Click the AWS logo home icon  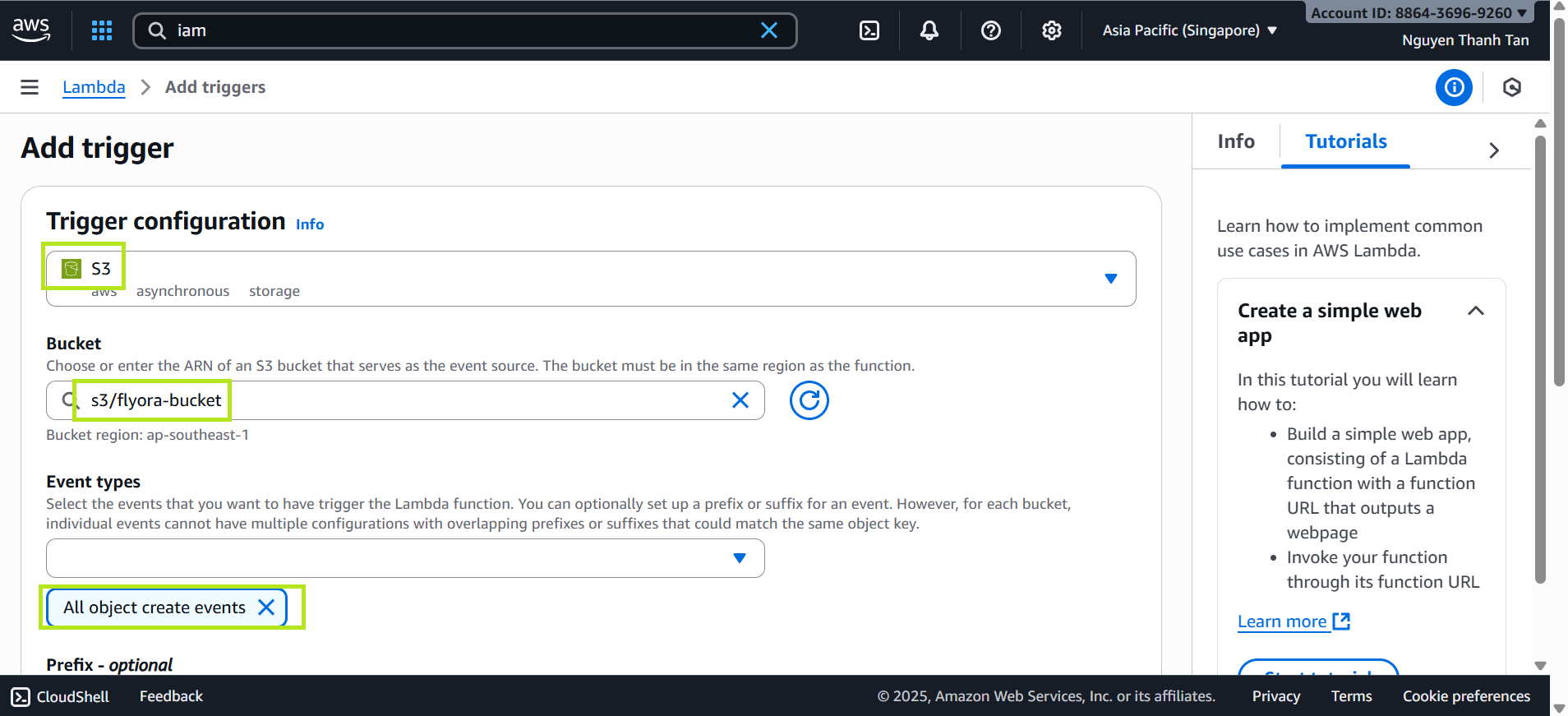coord(31,30)
